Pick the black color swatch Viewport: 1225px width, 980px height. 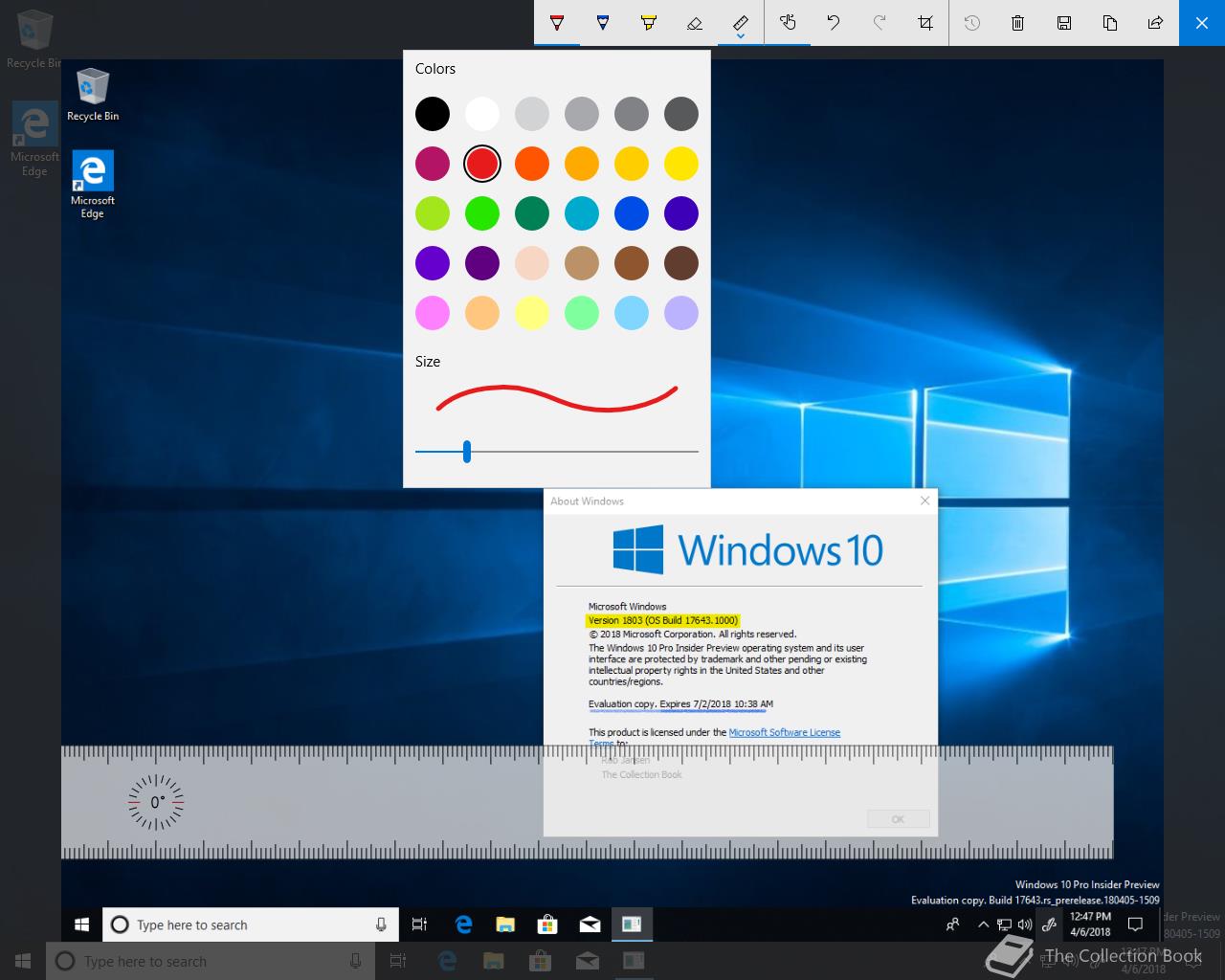pos(433,114)
